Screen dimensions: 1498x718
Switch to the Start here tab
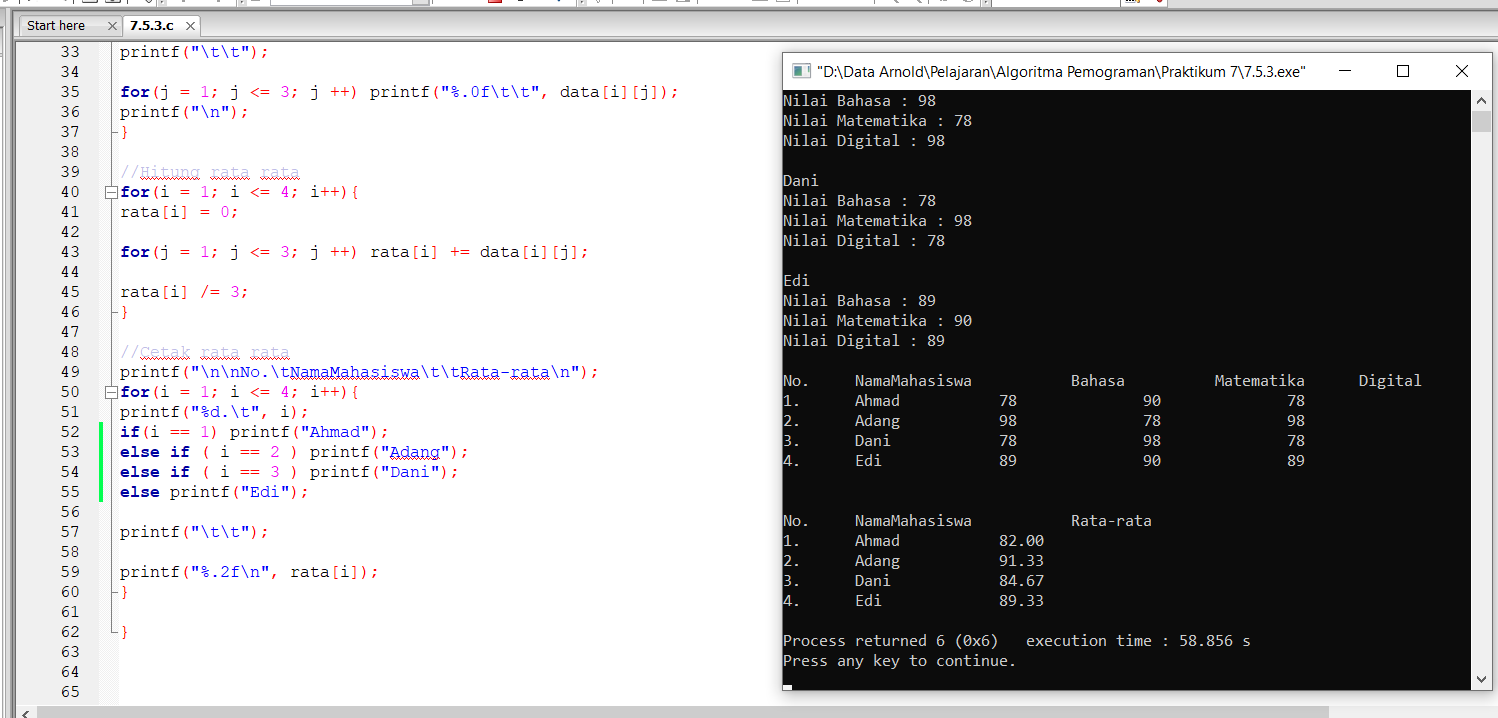[x=56, y=25]
